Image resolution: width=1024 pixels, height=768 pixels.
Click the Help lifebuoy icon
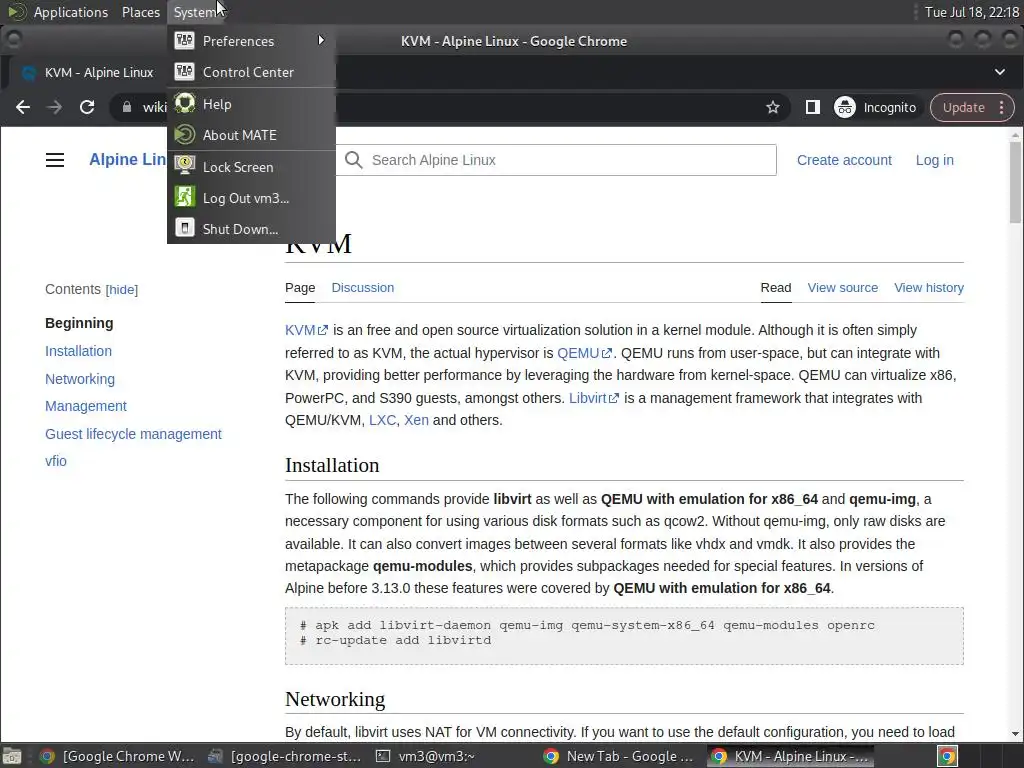tap(185, 103)
